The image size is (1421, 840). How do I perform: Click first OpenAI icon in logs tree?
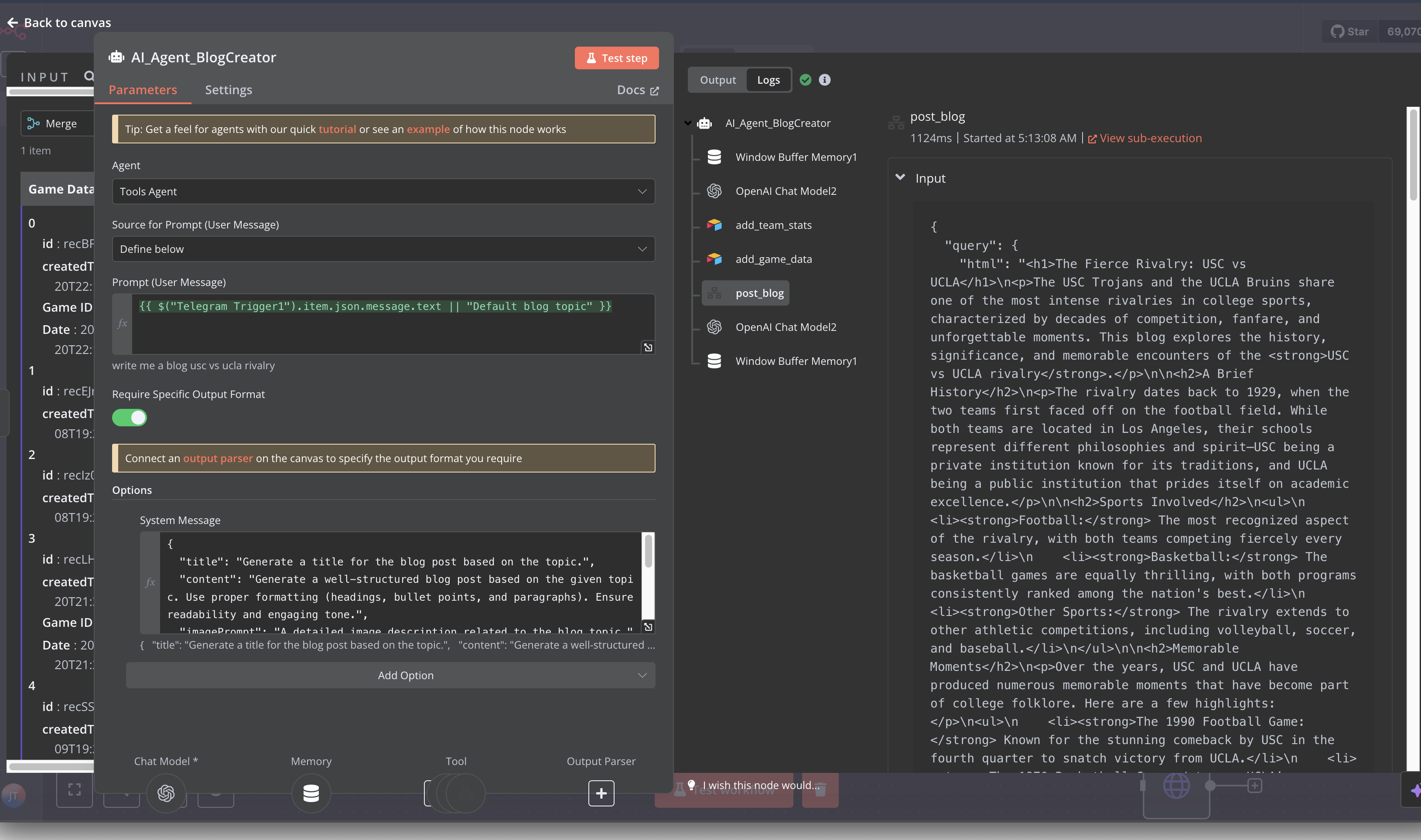pos(714,191)
